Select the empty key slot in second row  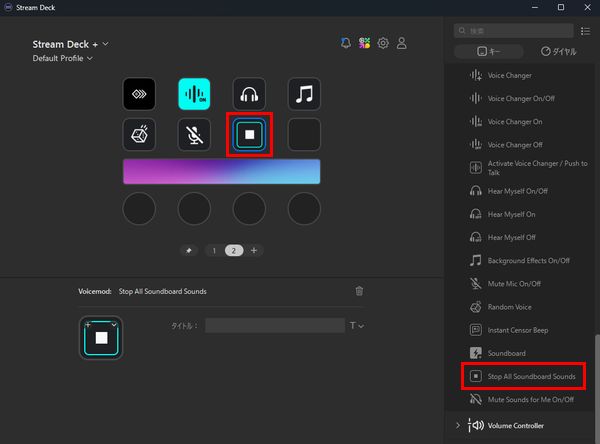coord(304,134)
